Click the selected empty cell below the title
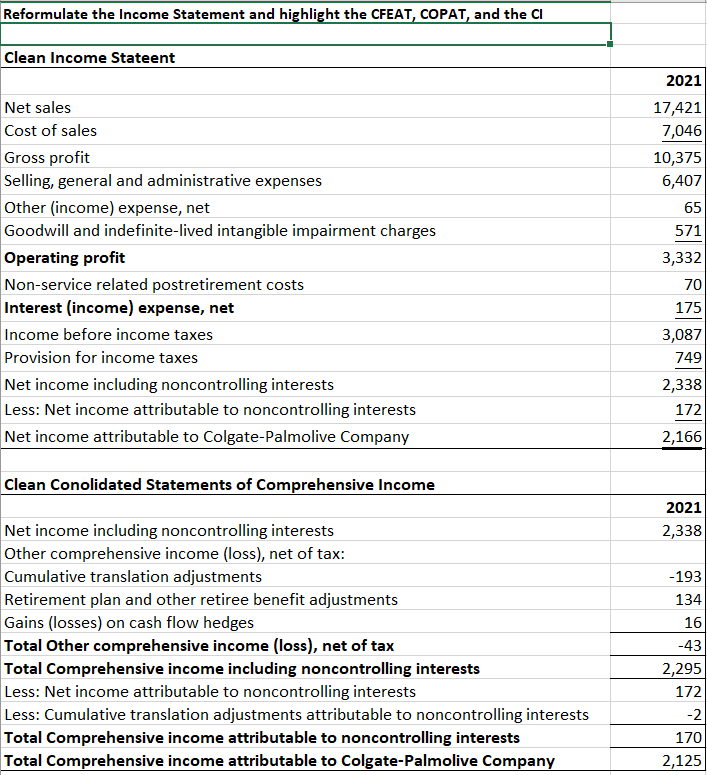 click(x=305, y=34)
